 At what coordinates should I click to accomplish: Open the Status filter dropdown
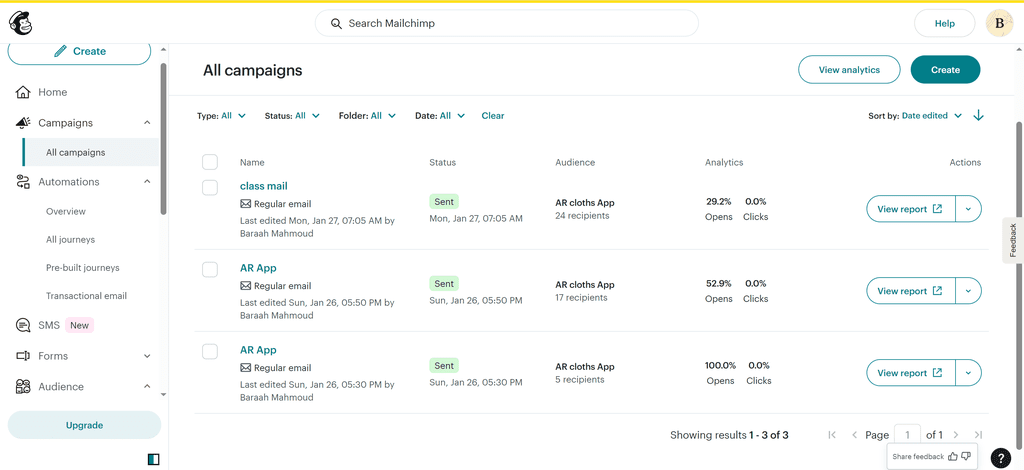click(x=292, y=116)
